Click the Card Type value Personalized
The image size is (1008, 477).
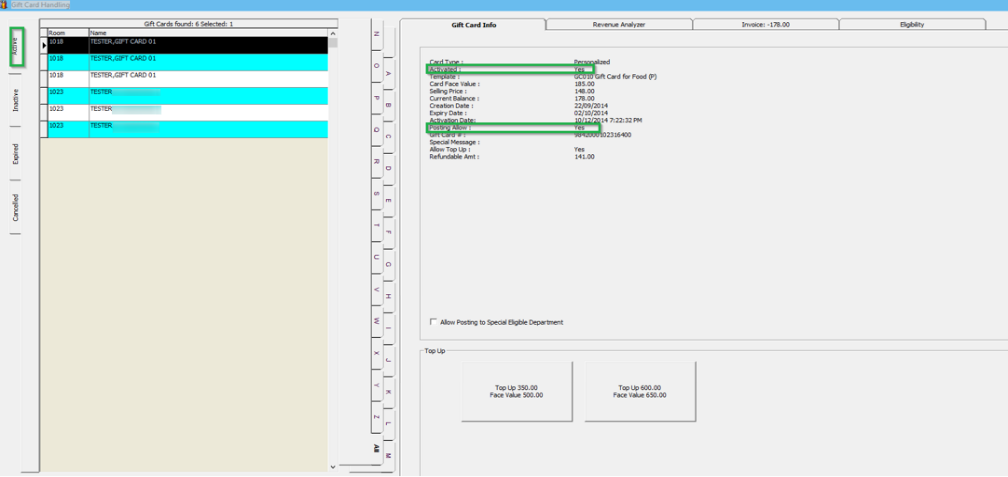pyautogui.click(x=592, y=62)
